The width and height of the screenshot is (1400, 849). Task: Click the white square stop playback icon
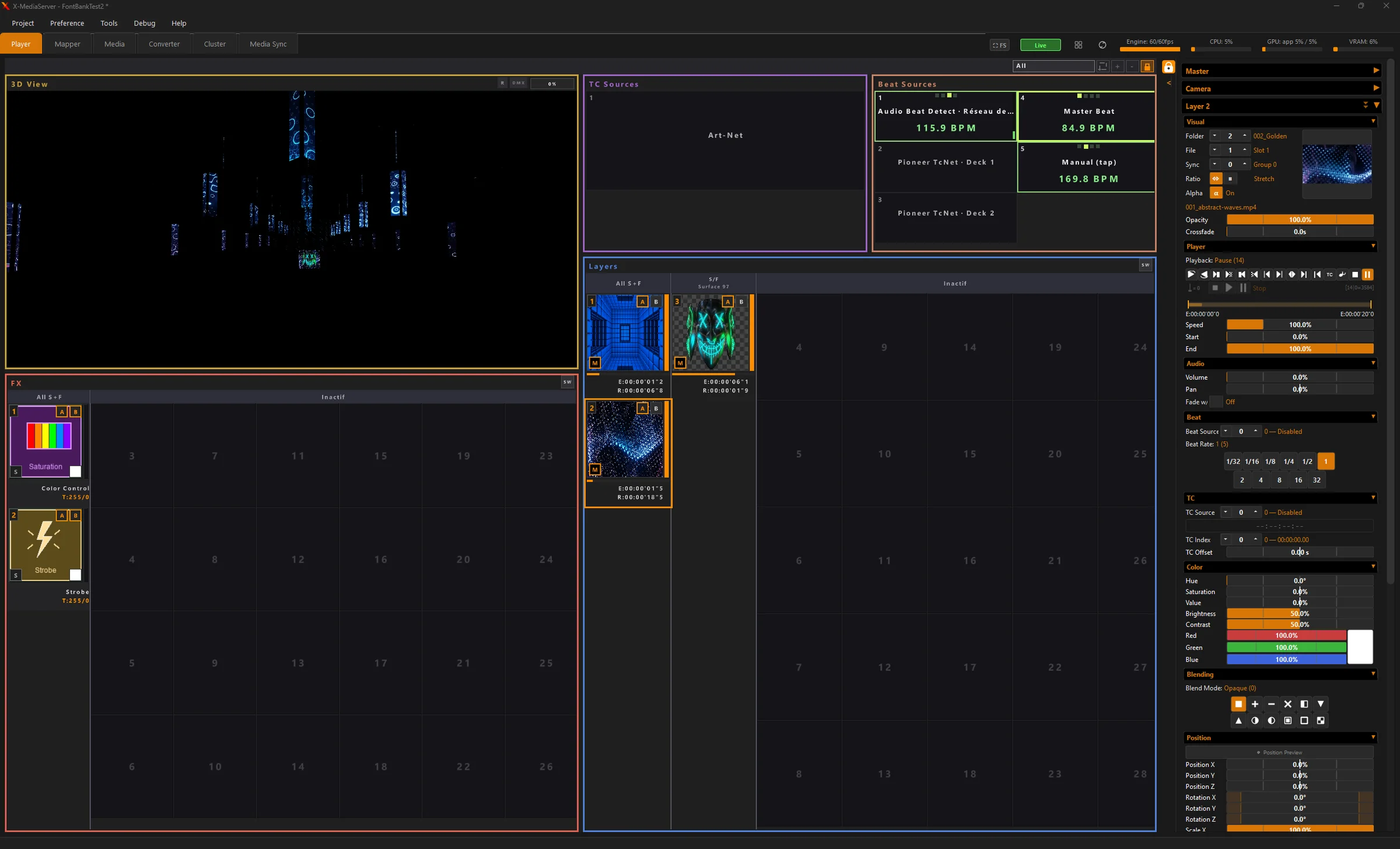(1355, 274)
